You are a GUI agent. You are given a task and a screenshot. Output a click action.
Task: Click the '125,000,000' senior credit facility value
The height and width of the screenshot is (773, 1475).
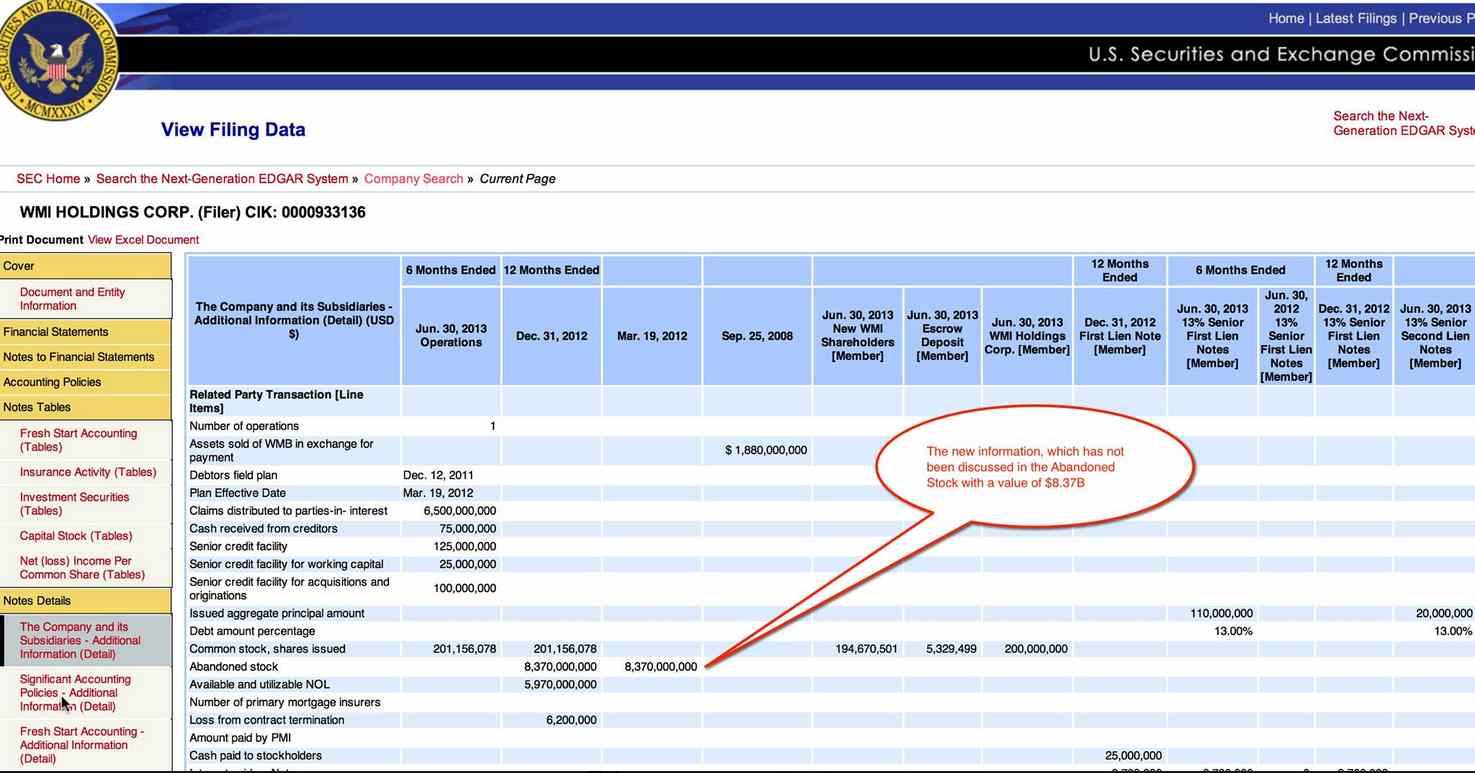tap(465, 547)
